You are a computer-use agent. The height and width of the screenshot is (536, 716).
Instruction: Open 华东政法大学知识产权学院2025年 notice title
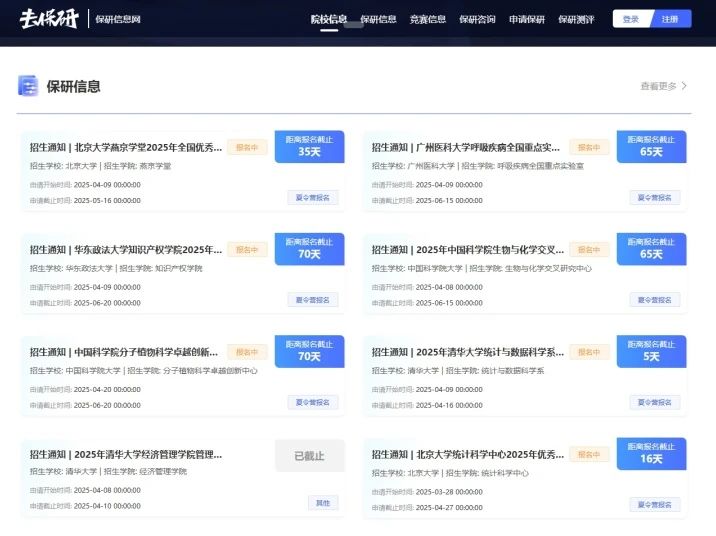[126, 250]
